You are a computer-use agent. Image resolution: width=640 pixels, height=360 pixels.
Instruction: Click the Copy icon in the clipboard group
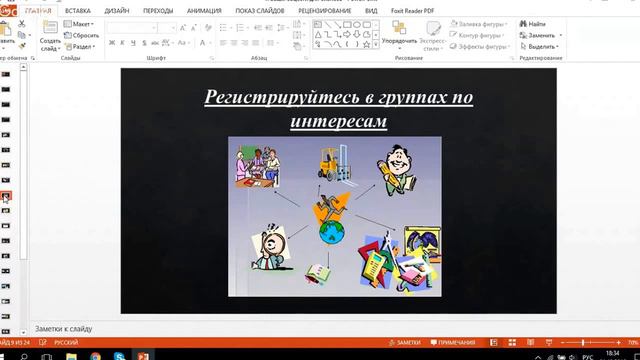22,36
